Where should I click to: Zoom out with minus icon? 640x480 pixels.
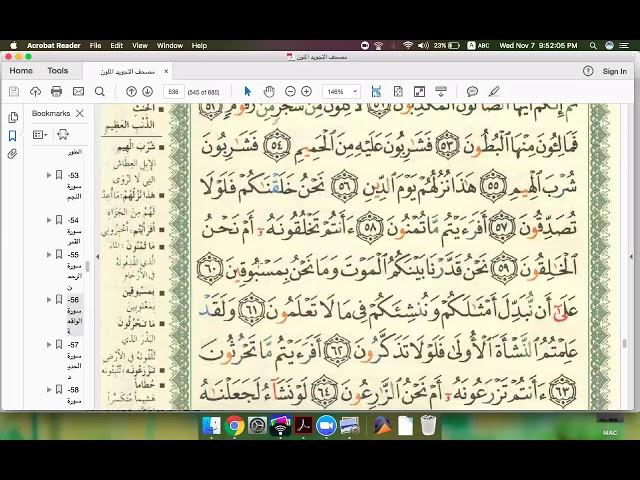pyautogui.click(x=290, y=91)
